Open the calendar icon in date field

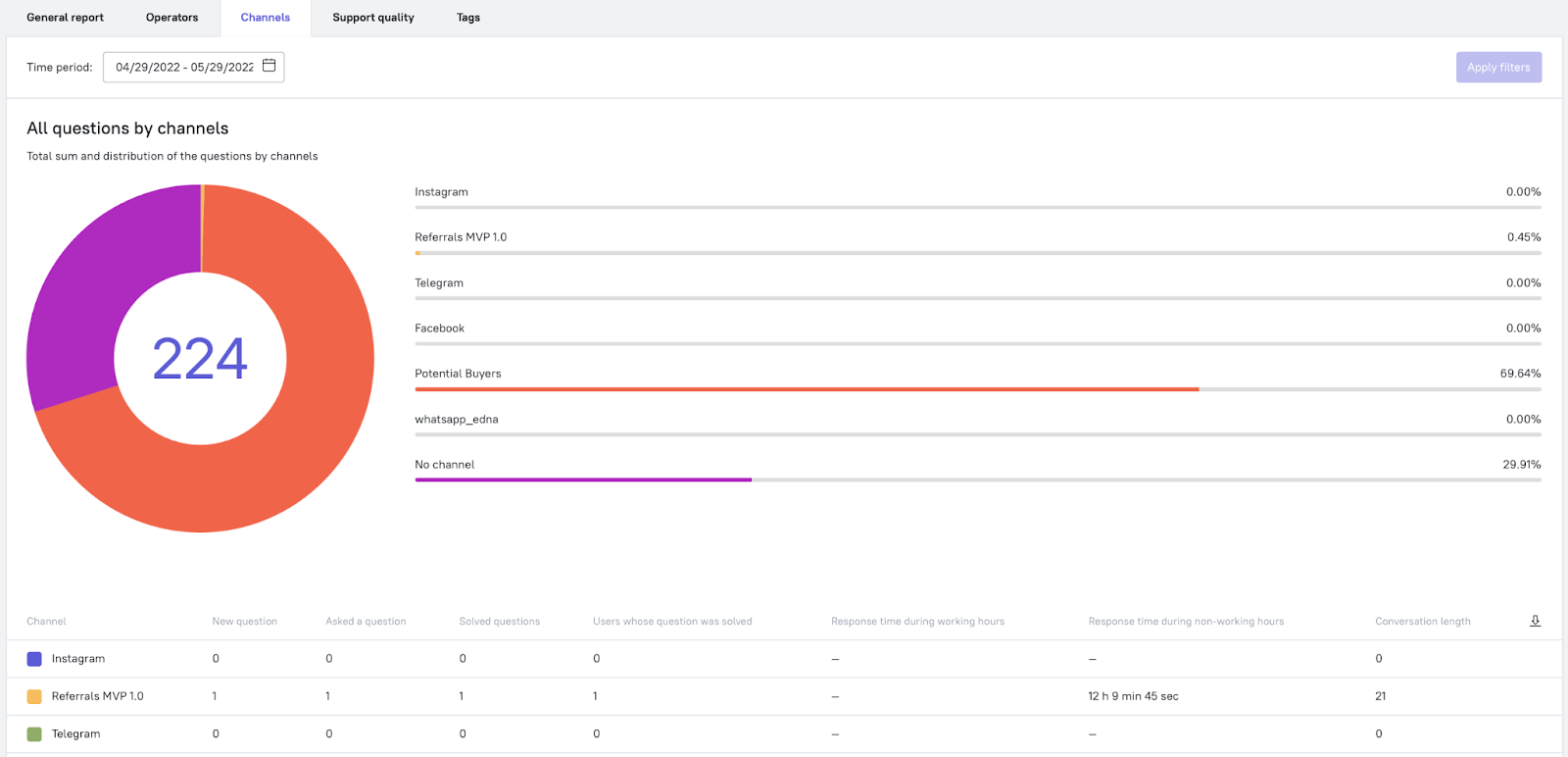269,66
